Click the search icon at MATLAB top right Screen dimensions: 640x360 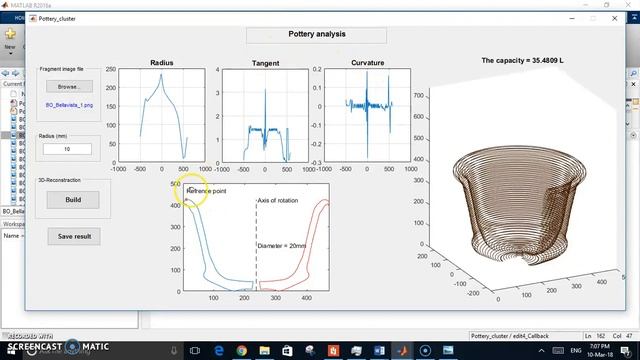click(633, 73)
